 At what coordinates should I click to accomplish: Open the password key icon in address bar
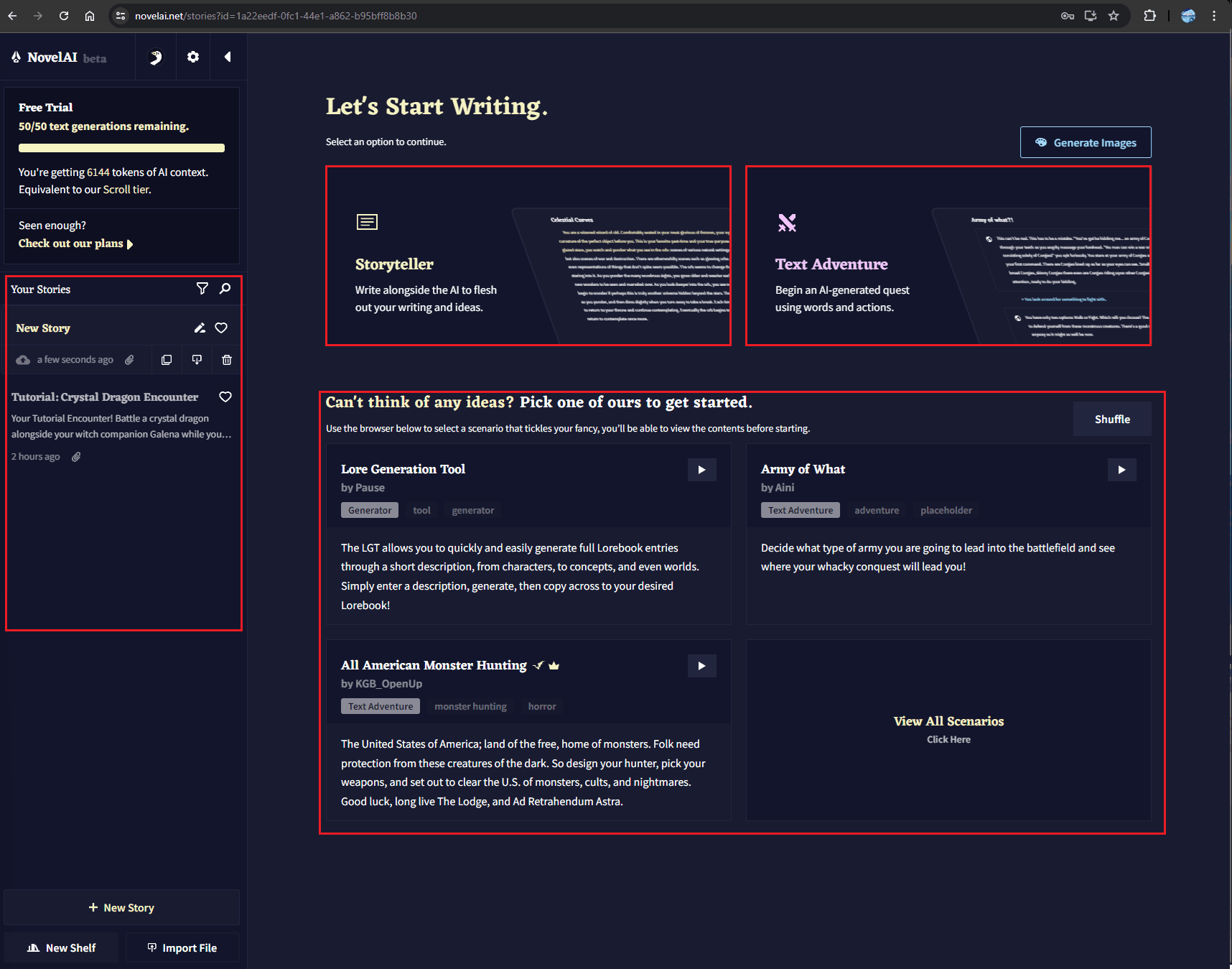click(x=1068, y=16)
